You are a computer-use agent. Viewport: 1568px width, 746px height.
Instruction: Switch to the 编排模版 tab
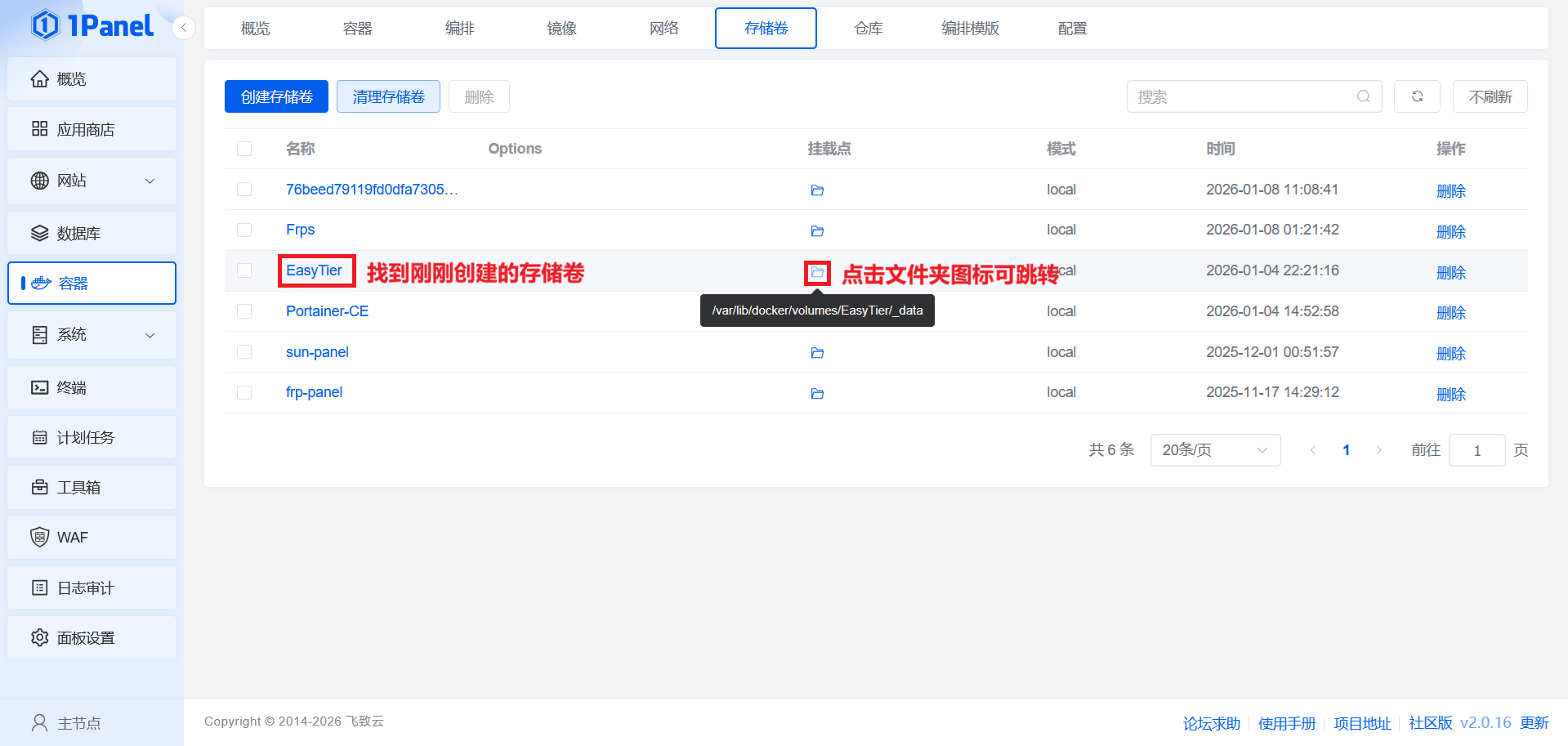[971, 29]
